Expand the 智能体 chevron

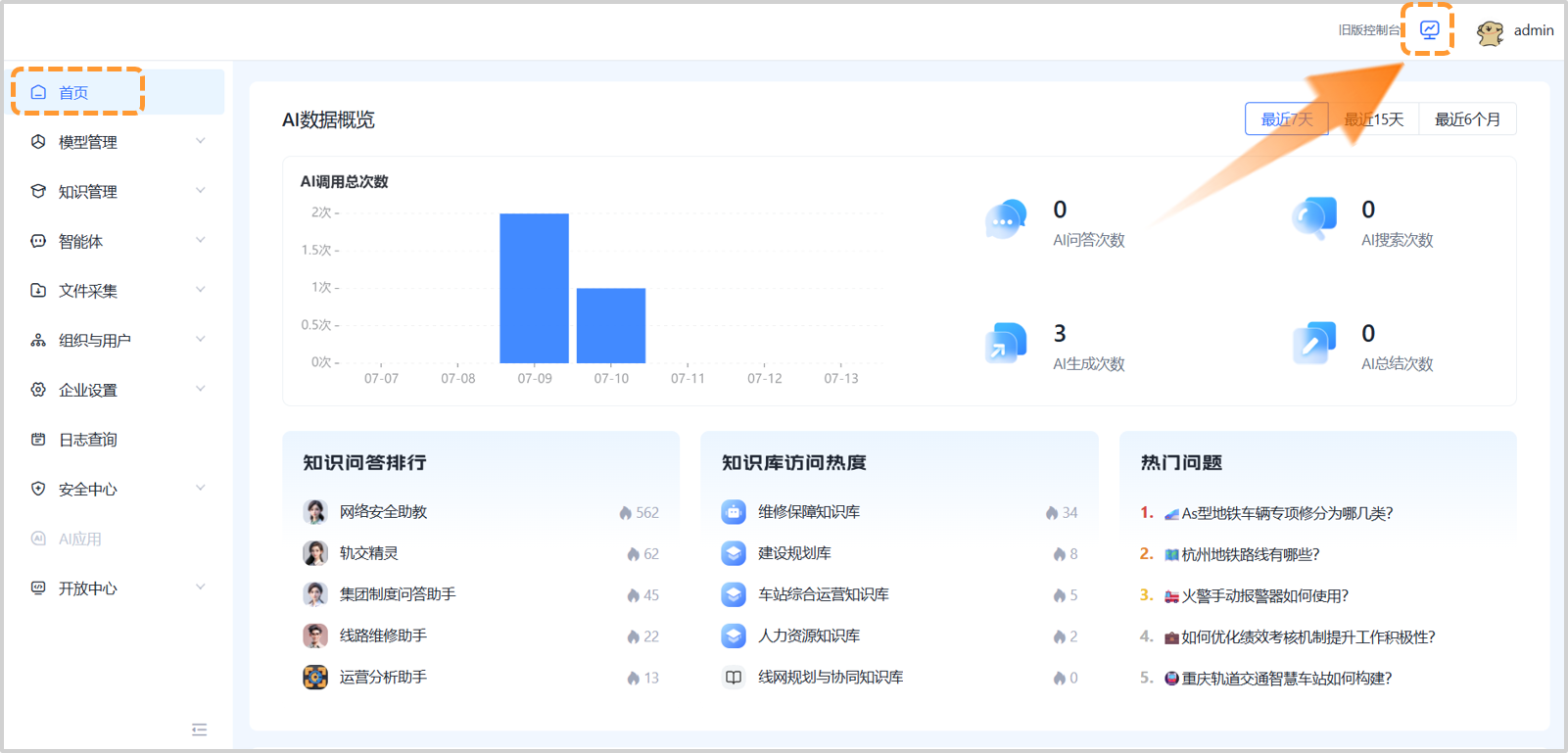point(200,240)
